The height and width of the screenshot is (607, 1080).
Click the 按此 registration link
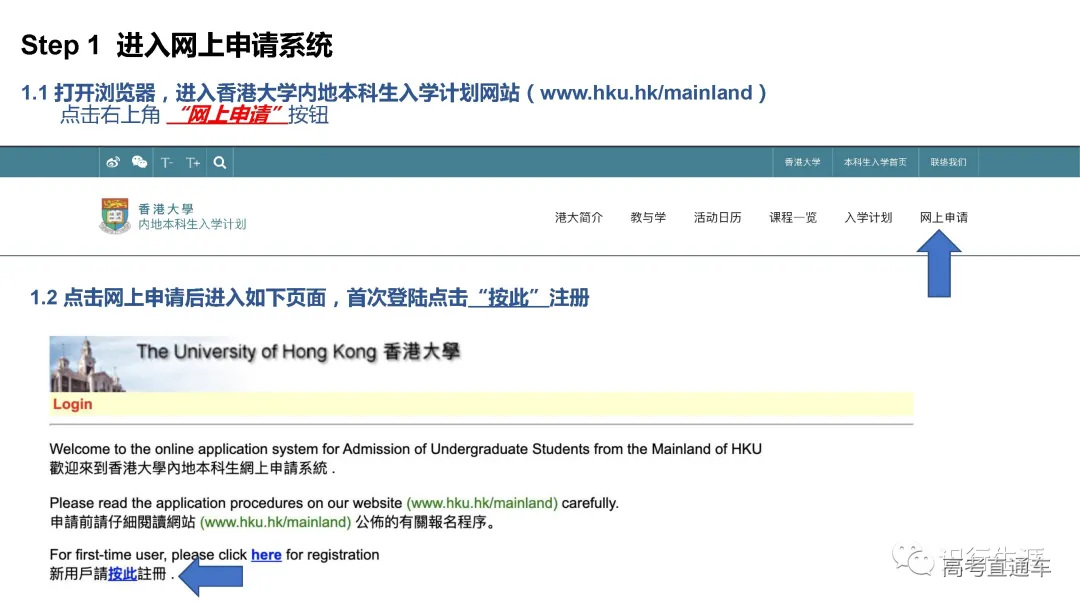pos(122,574)
